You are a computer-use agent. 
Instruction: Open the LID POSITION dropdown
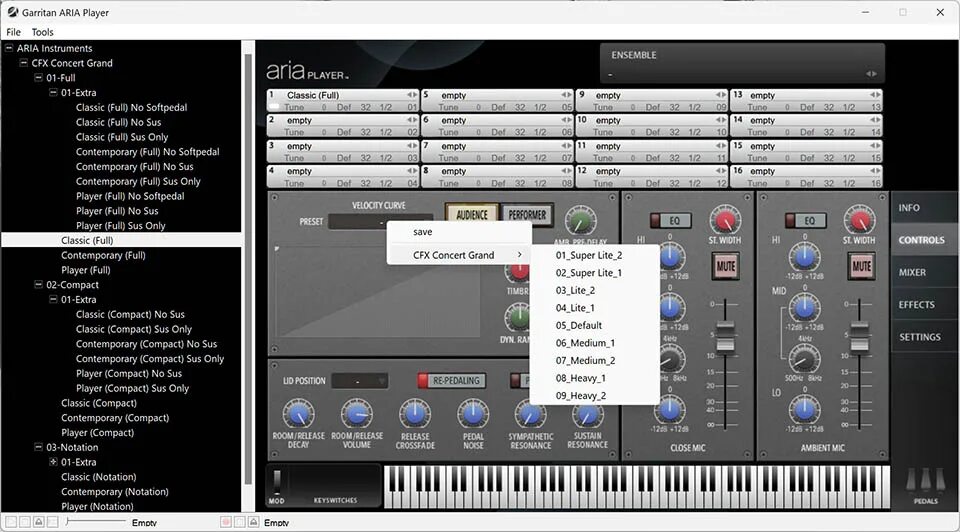point(359,381)
